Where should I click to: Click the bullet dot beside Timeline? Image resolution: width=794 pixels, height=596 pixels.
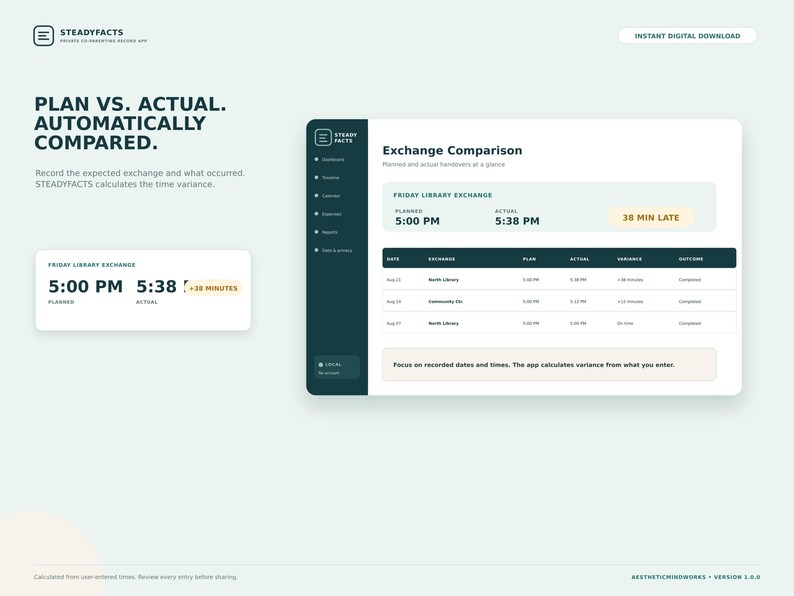click(316, 178)
